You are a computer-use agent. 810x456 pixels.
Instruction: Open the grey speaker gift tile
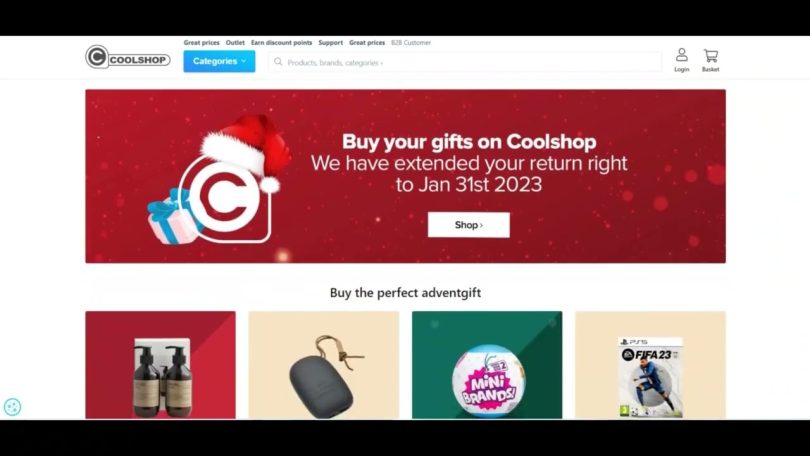coord(324,365)
